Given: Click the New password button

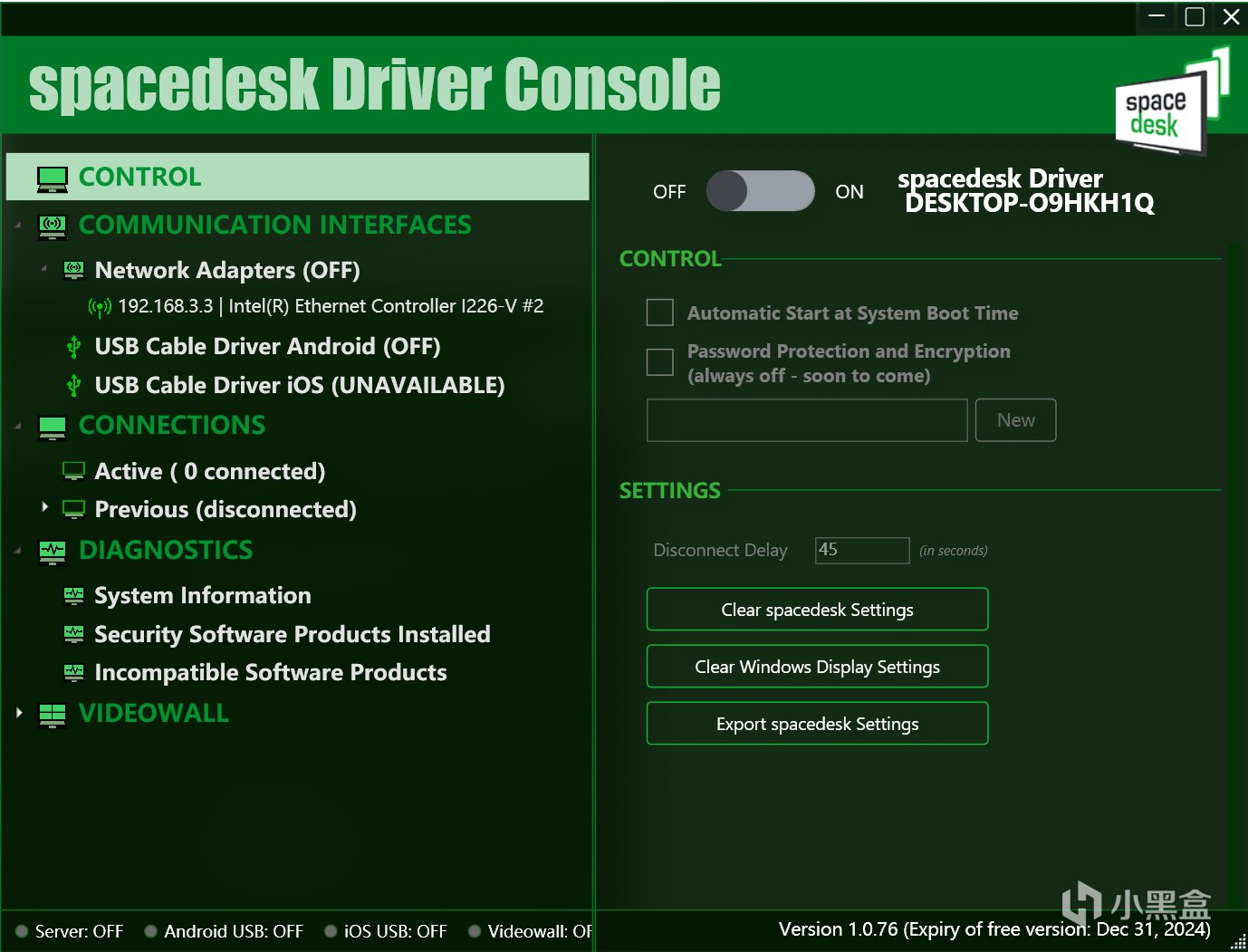Looking at the screenshot, I should point(1015,420).
